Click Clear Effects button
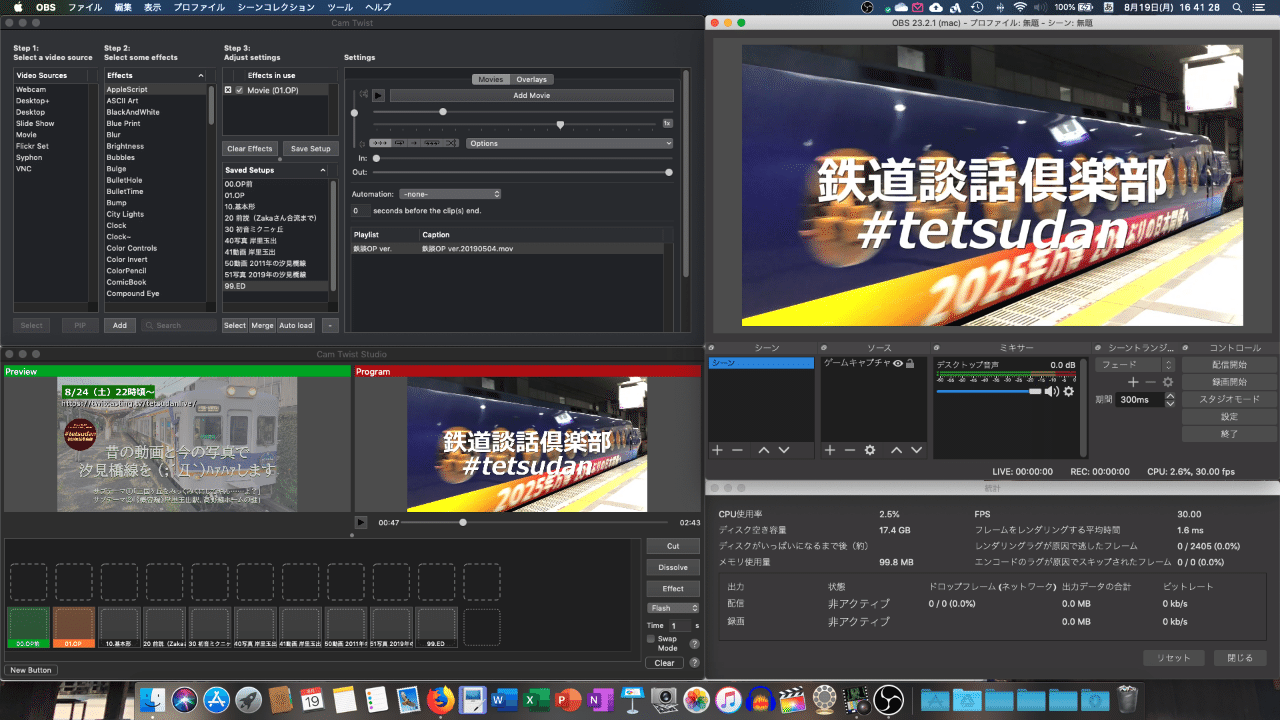 pos(250,149)
